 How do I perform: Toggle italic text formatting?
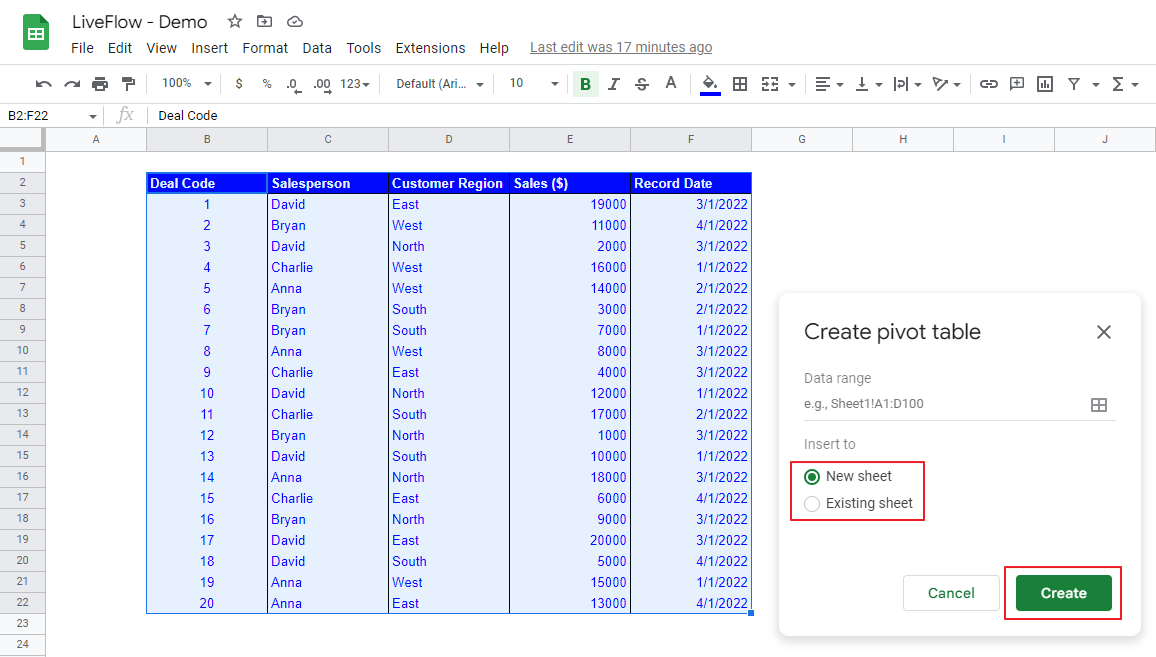click(614, 84)
